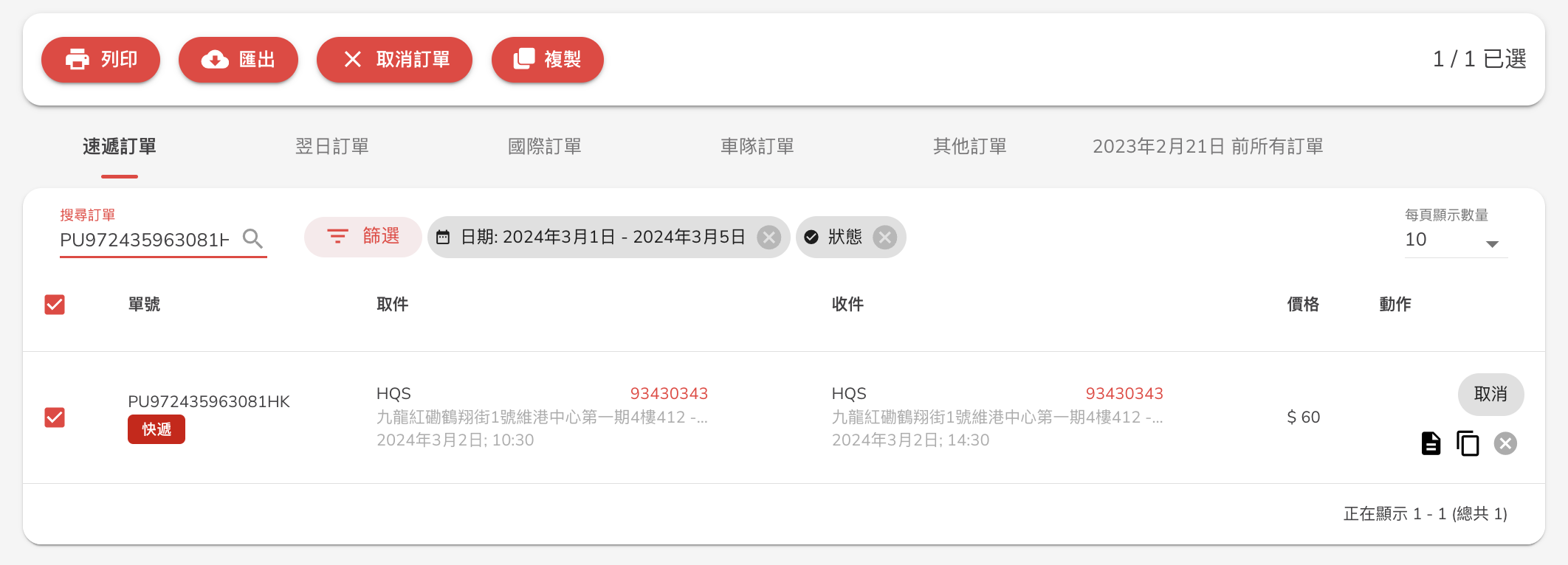Viewport: 1568px width, 565px height.
Task: Click the search magnifier icon
Action: point(252,239)
